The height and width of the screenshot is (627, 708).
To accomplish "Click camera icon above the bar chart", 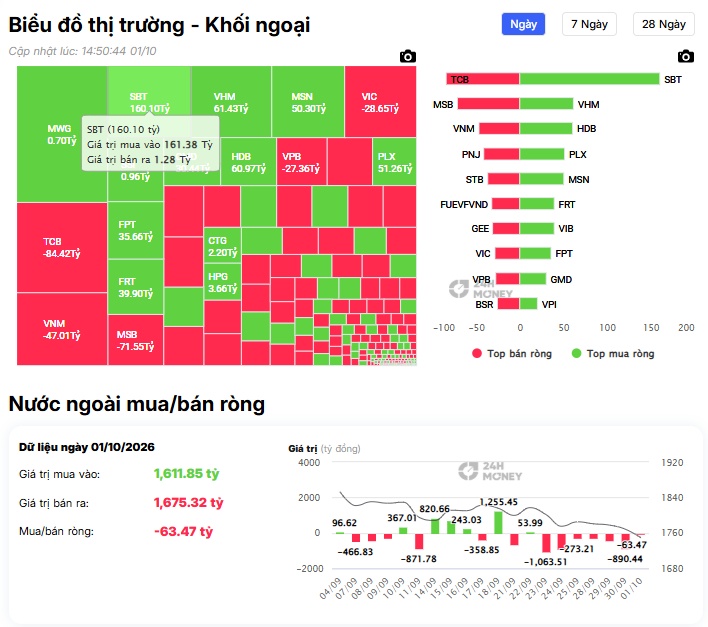I will tap(685, 56).
